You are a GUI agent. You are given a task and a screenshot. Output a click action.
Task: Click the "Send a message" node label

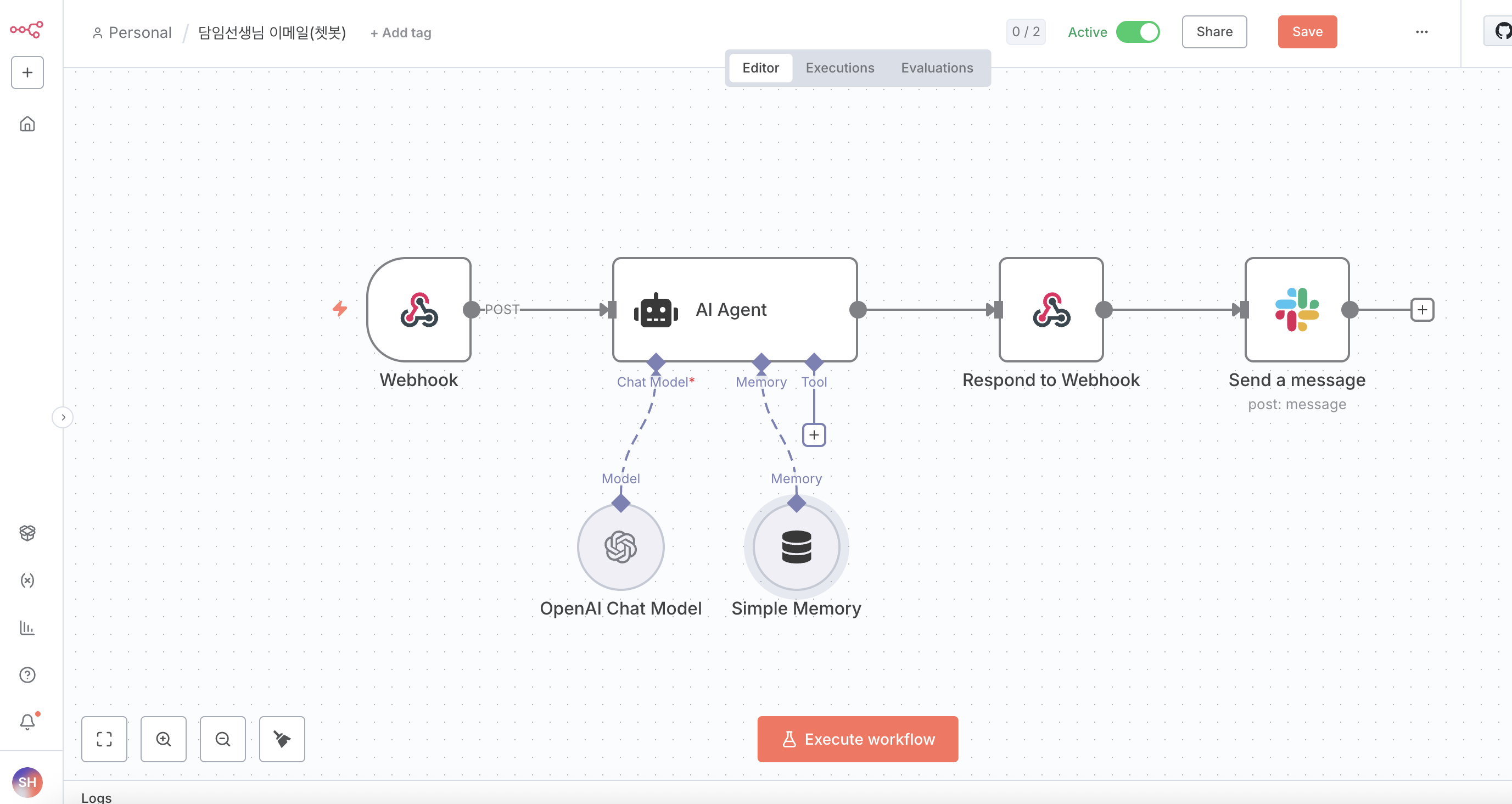[1297, 380]
